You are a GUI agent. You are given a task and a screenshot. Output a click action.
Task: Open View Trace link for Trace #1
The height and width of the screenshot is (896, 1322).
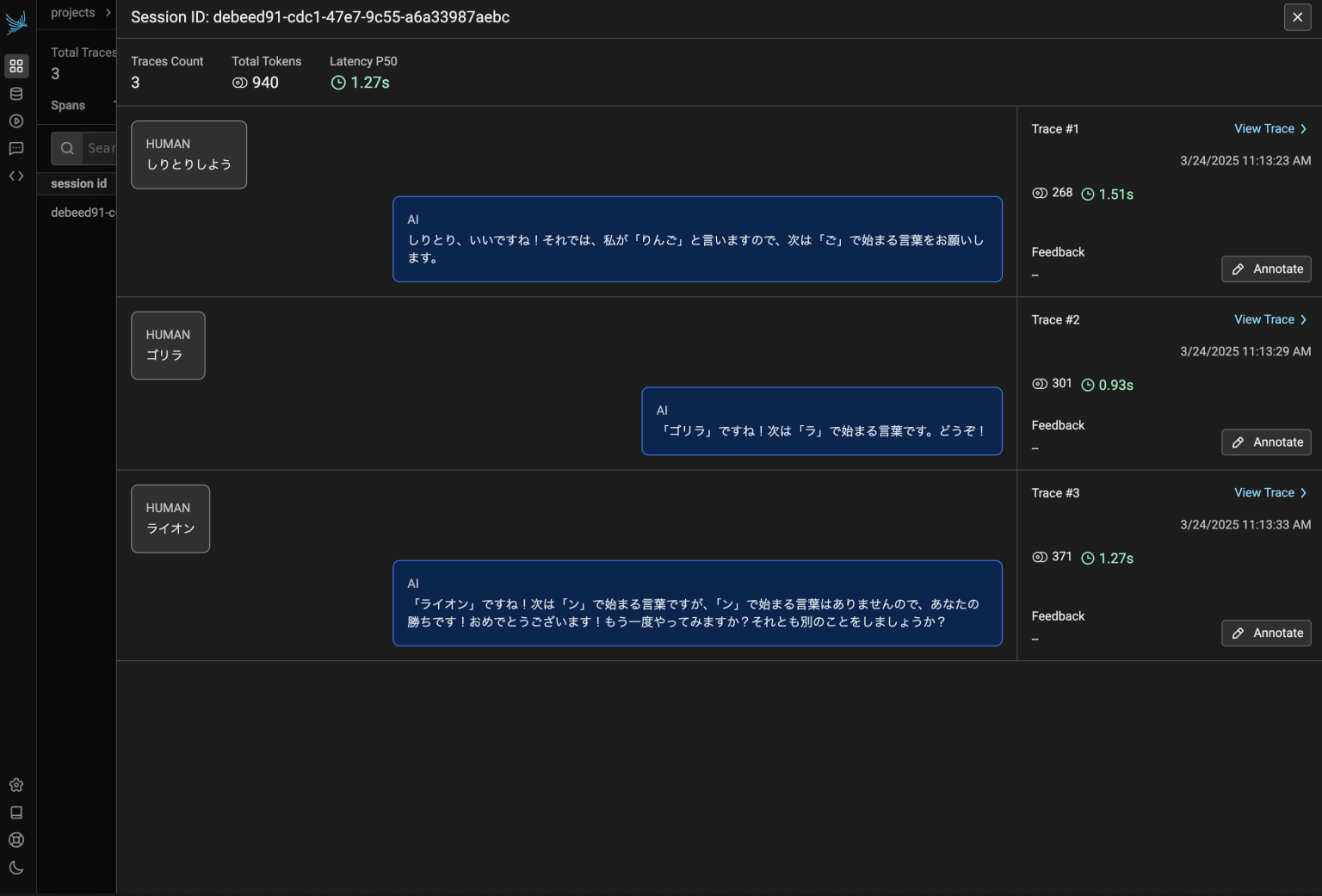1263,128
